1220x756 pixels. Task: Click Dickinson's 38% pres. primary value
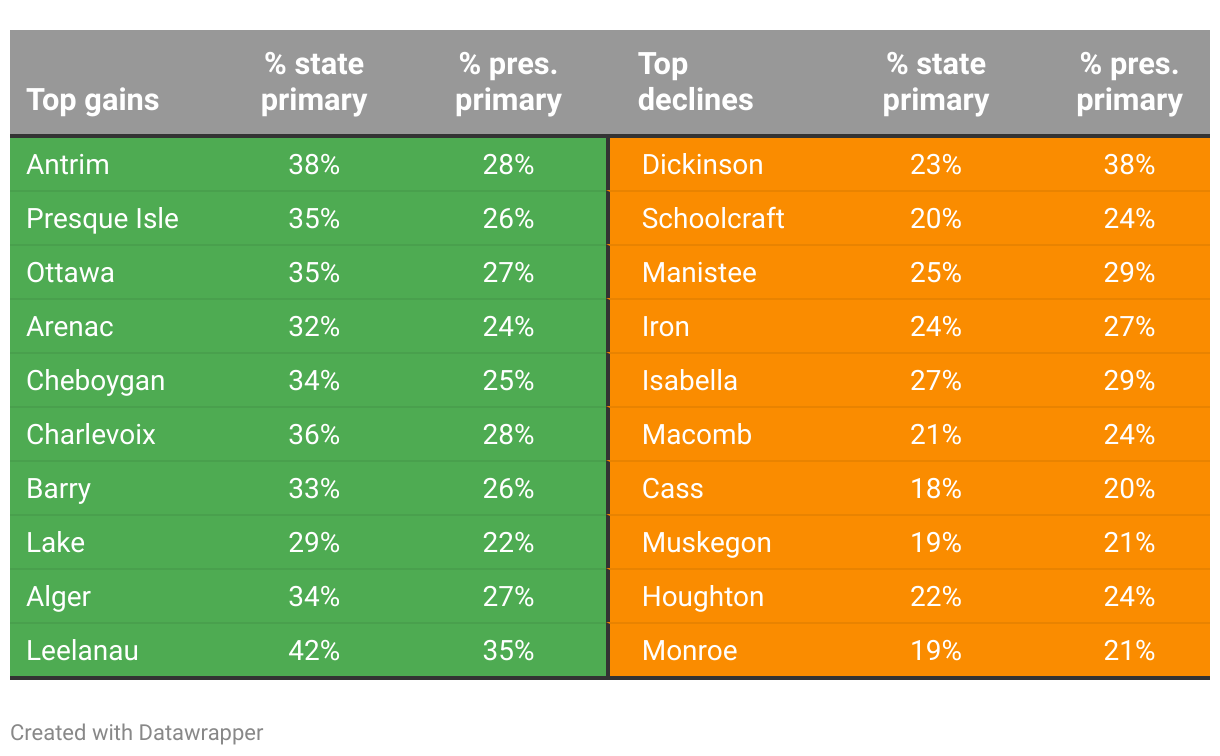[x=1130, y=165]
